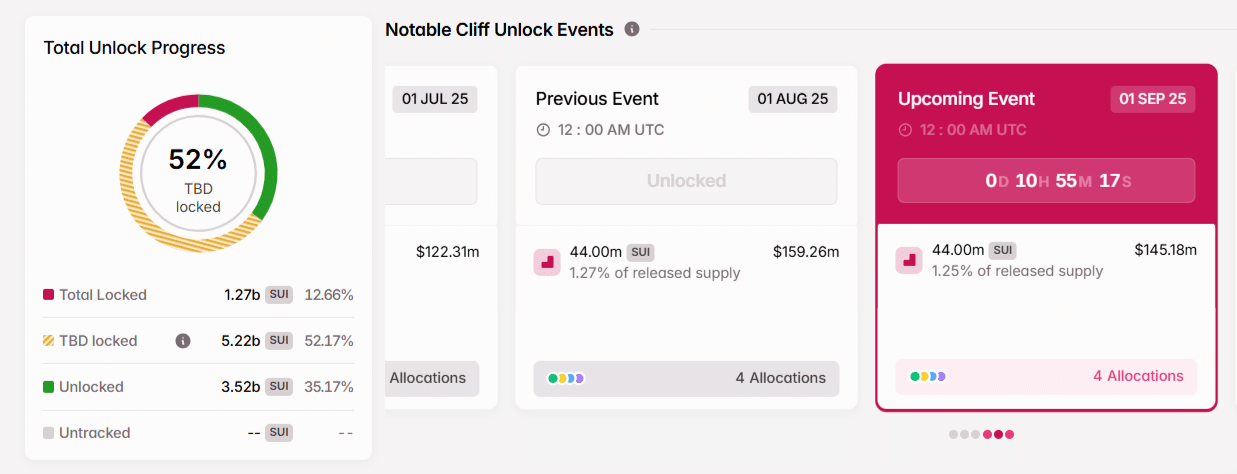Click the Total Locked legend row

tap(198, 295)
